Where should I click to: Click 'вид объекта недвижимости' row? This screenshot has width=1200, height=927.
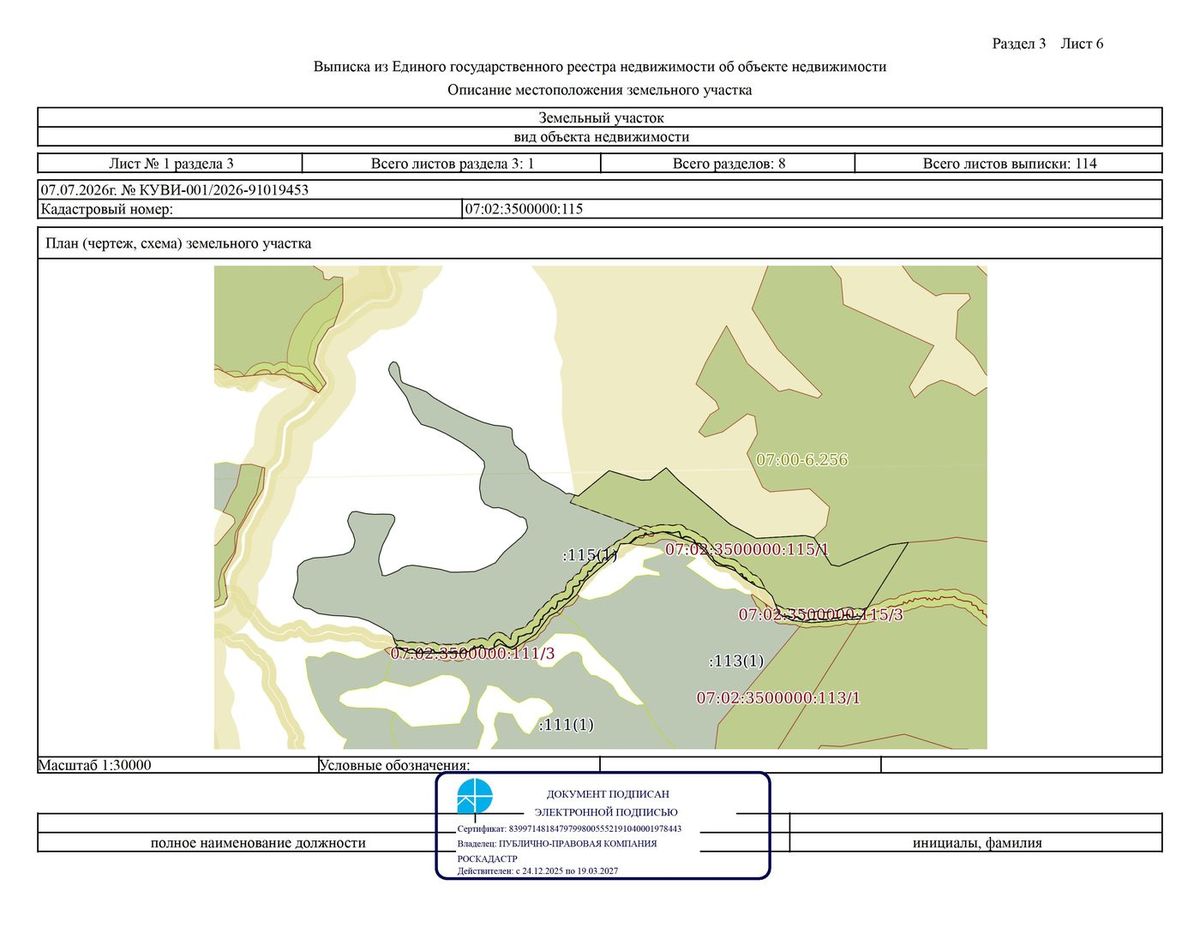[600, 137]
